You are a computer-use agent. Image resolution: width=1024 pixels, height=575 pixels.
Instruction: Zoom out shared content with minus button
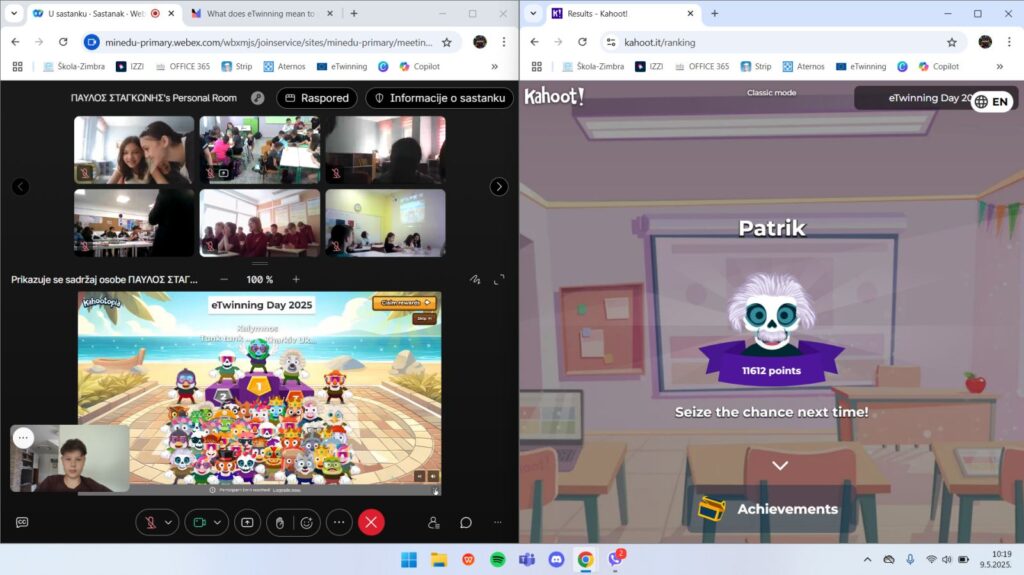click(224, 279)
